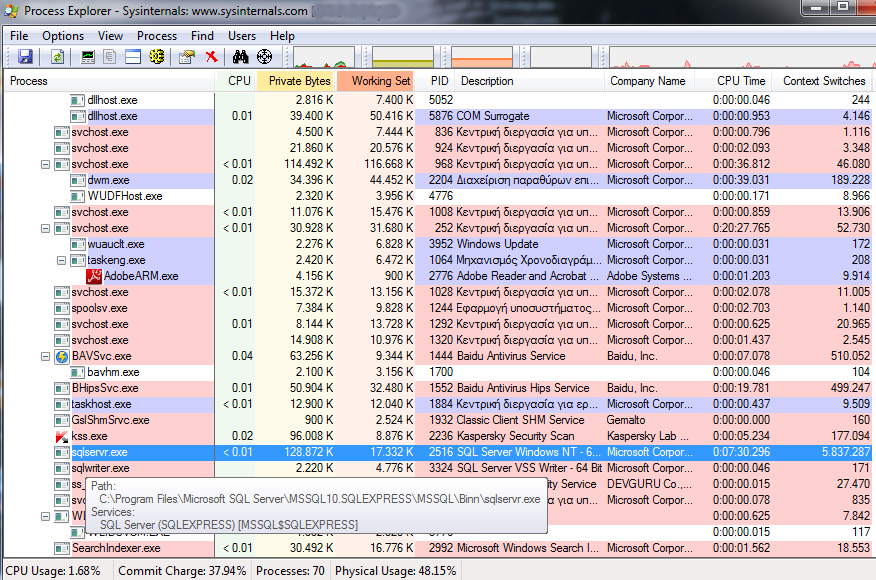
Task: Sort by the Context Switches column header
Action: [x=822, y=81]
